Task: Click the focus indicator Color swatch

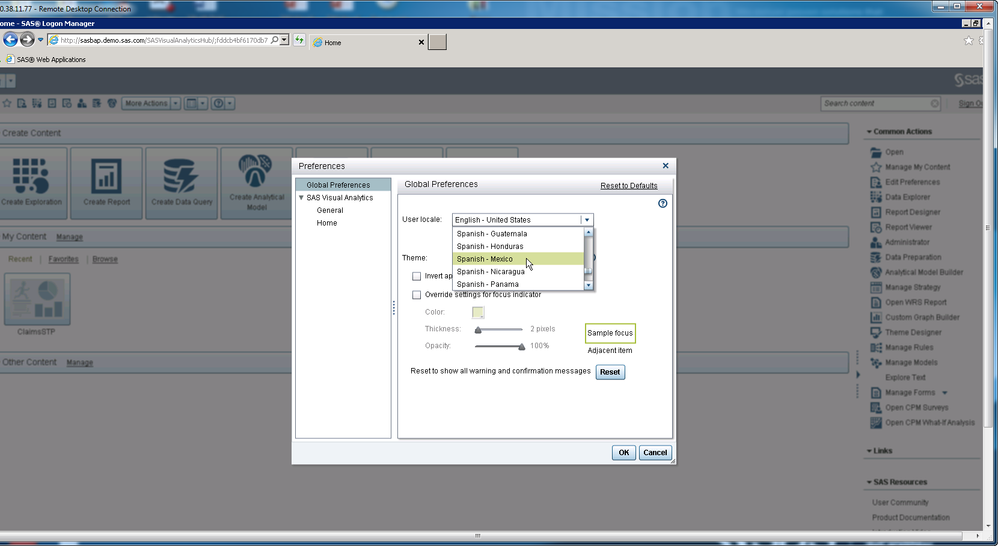Action: (478, 312)
